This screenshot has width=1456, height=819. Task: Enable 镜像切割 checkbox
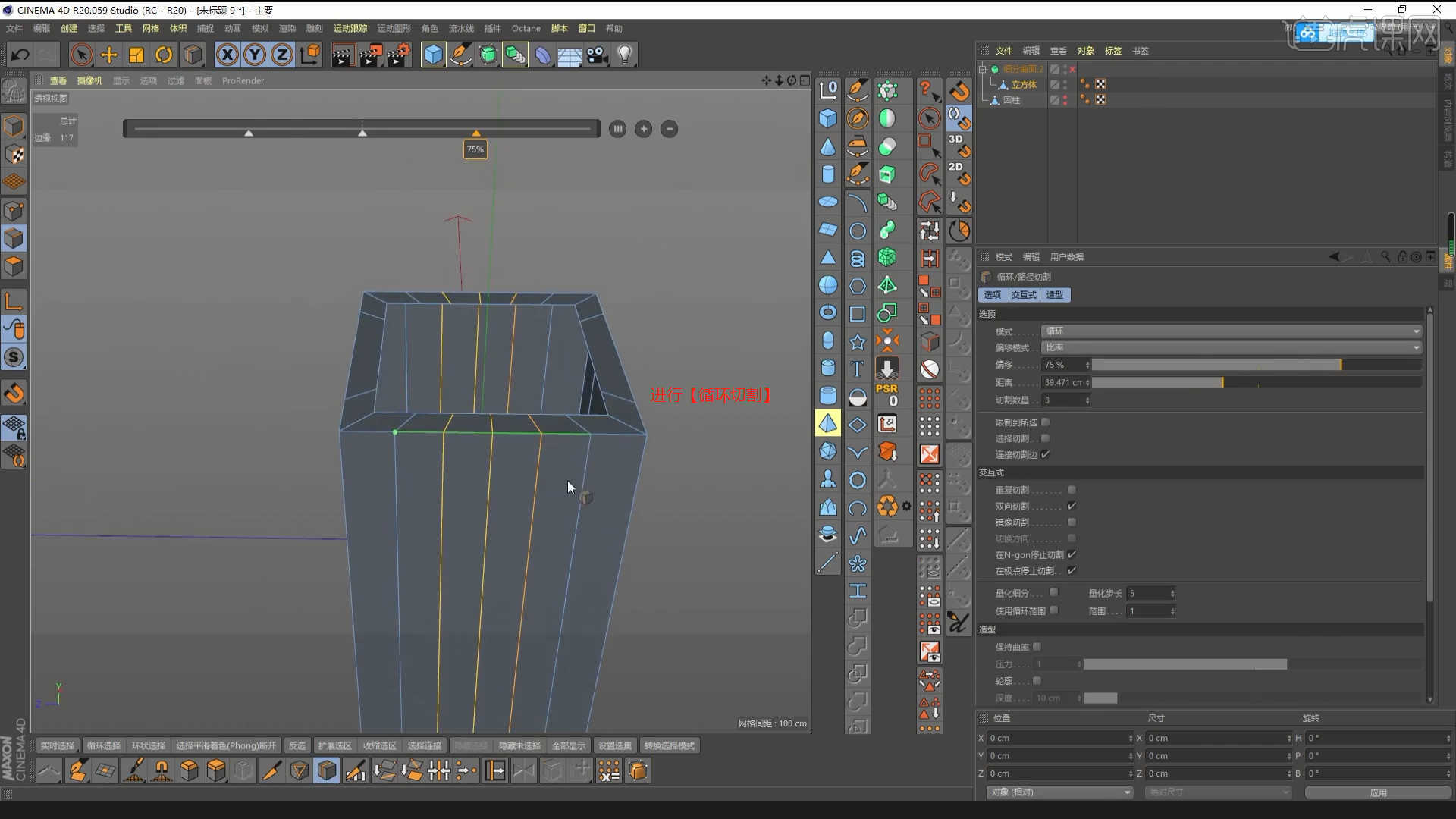pyautogui.click(x=1072, y=522)
